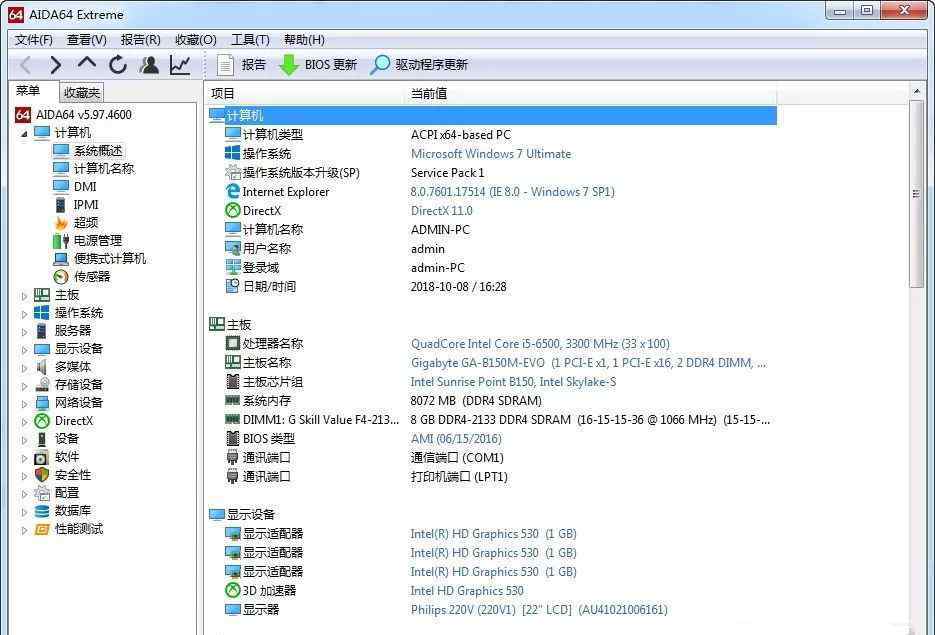Click the ADMIN-PC computer name value
935x635 pixels.
coord(440,230)
